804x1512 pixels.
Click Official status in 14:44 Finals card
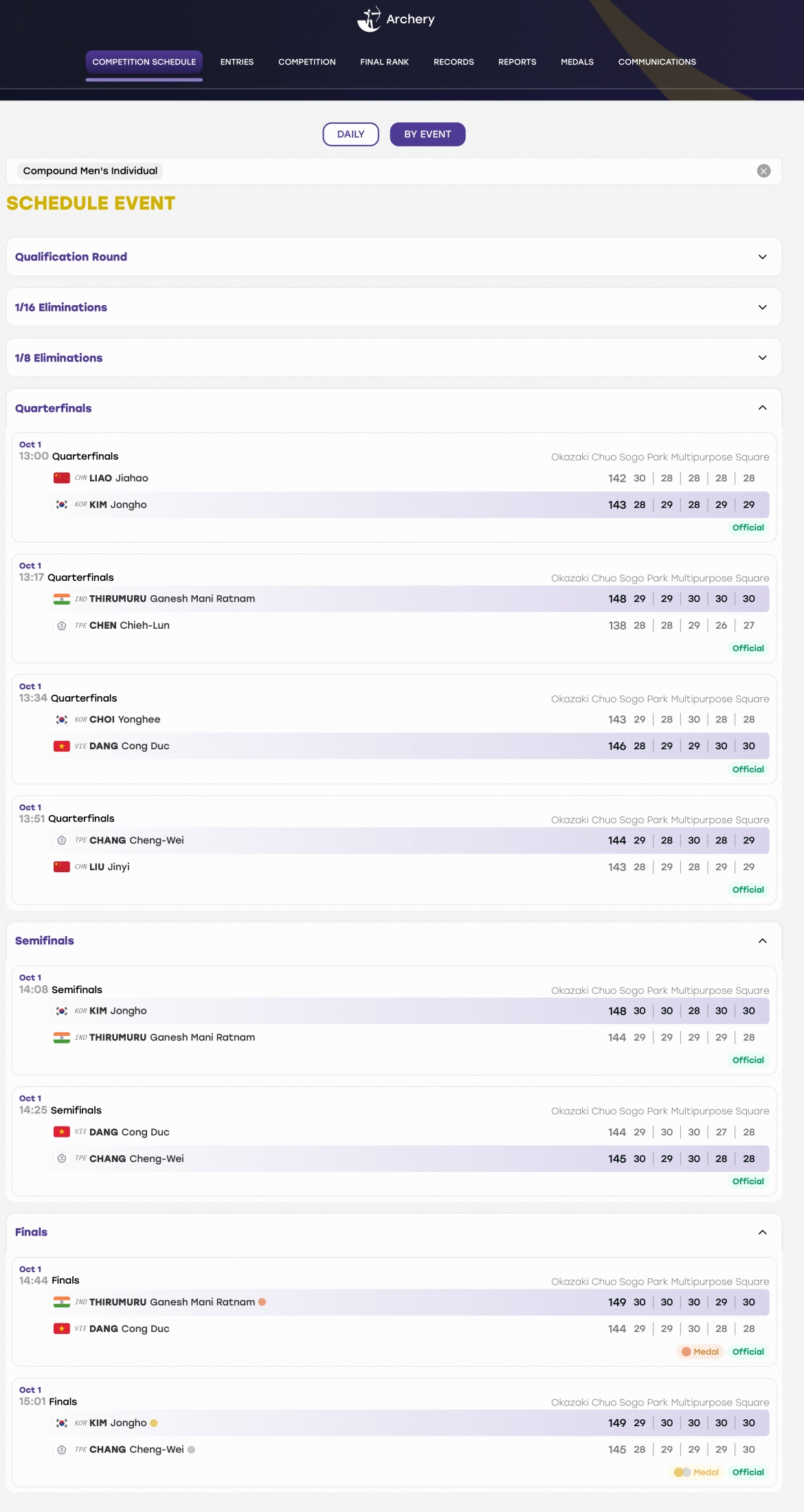tap(748, 1352)
